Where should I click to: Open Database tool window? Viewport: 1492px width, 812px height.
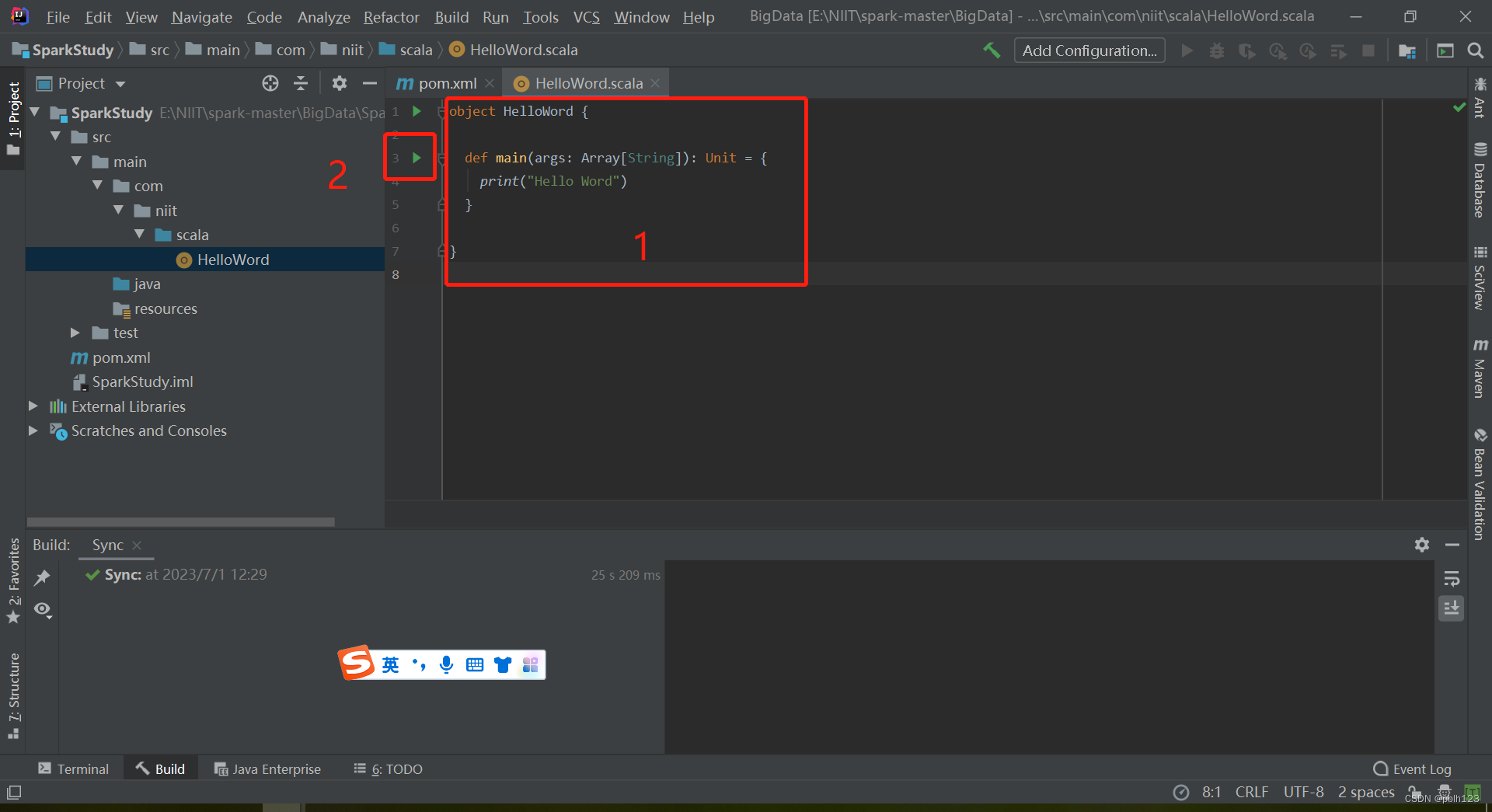click(x=1480, y=179)
